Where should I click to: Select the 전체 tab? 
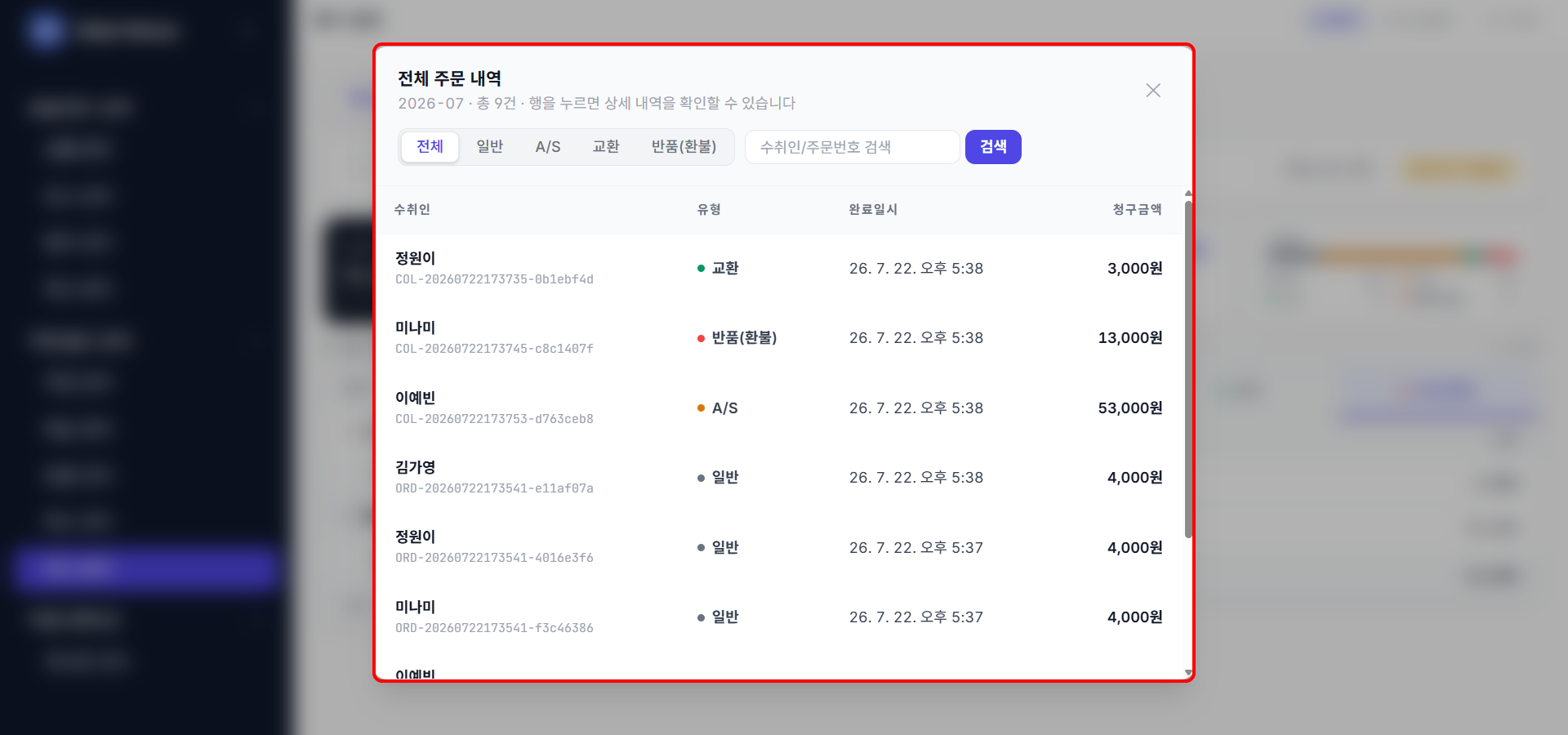(430, 147)
